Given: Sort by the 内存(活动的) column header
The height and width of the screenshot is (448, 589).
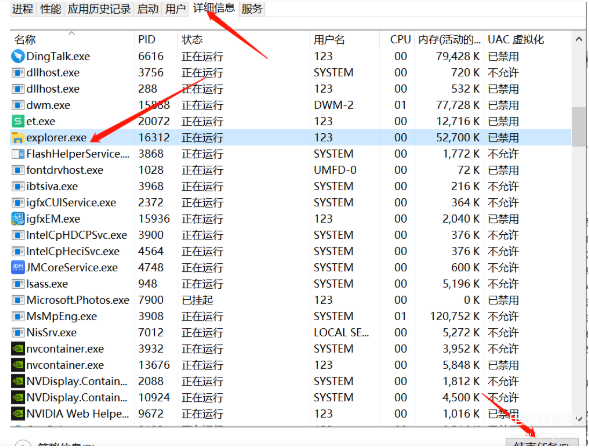Looking at the screenshot, I should pos(449,39).
